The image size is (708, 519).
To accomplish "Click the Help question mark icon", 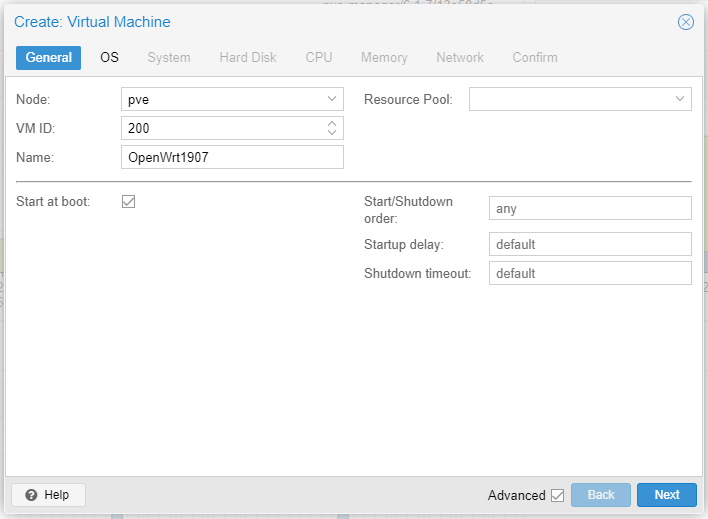I will click(31, 495).
